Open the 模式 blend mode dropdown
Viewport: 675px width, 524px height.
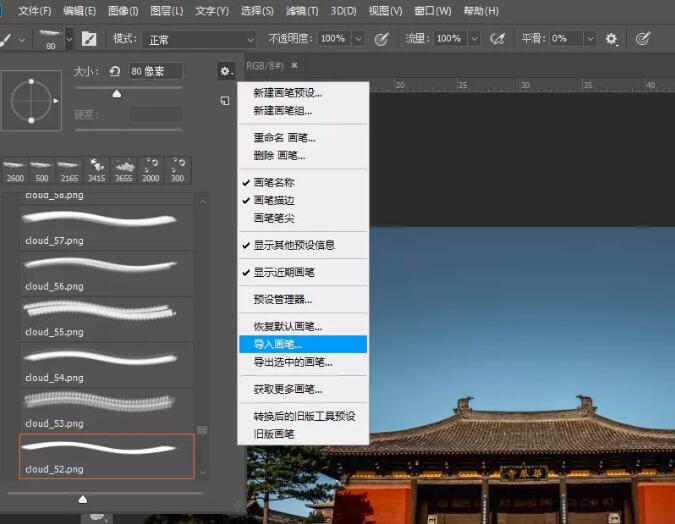[x=195, y=39]
